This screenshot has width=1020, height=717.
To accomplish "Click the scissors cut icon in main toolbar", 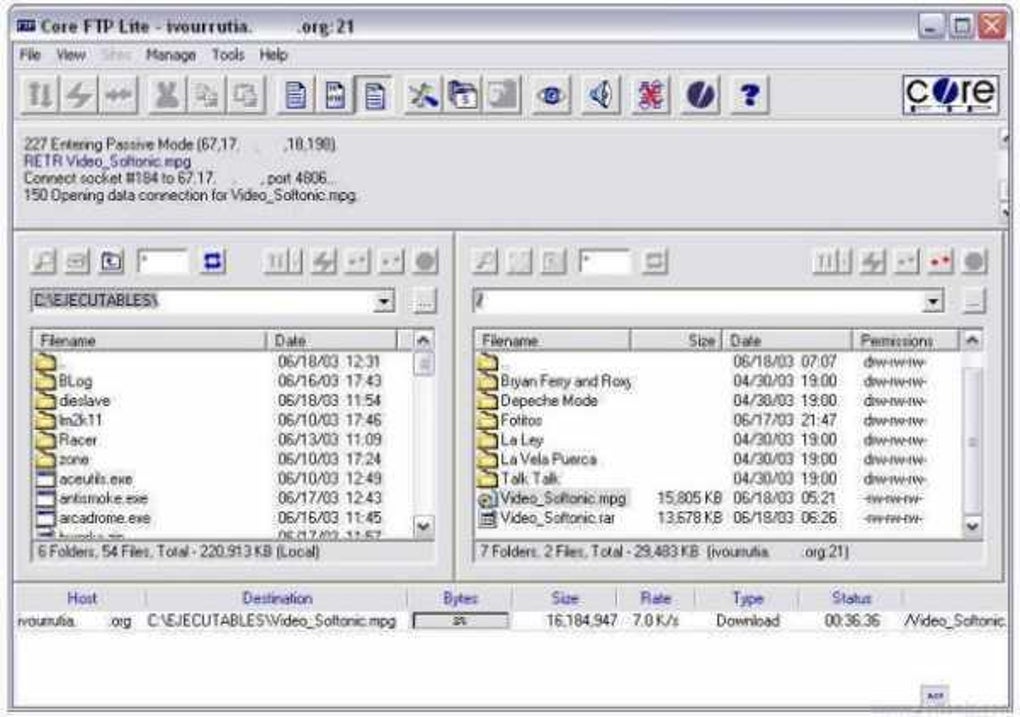I will [167, 95].
